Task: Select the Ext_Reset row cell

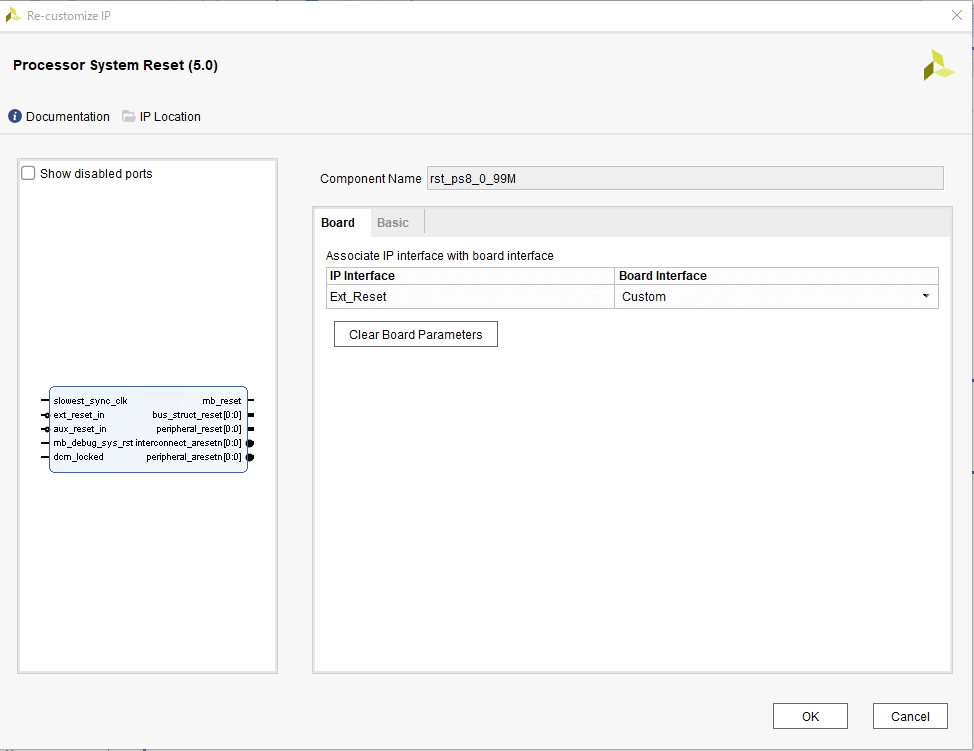Action: coord(470,297)
